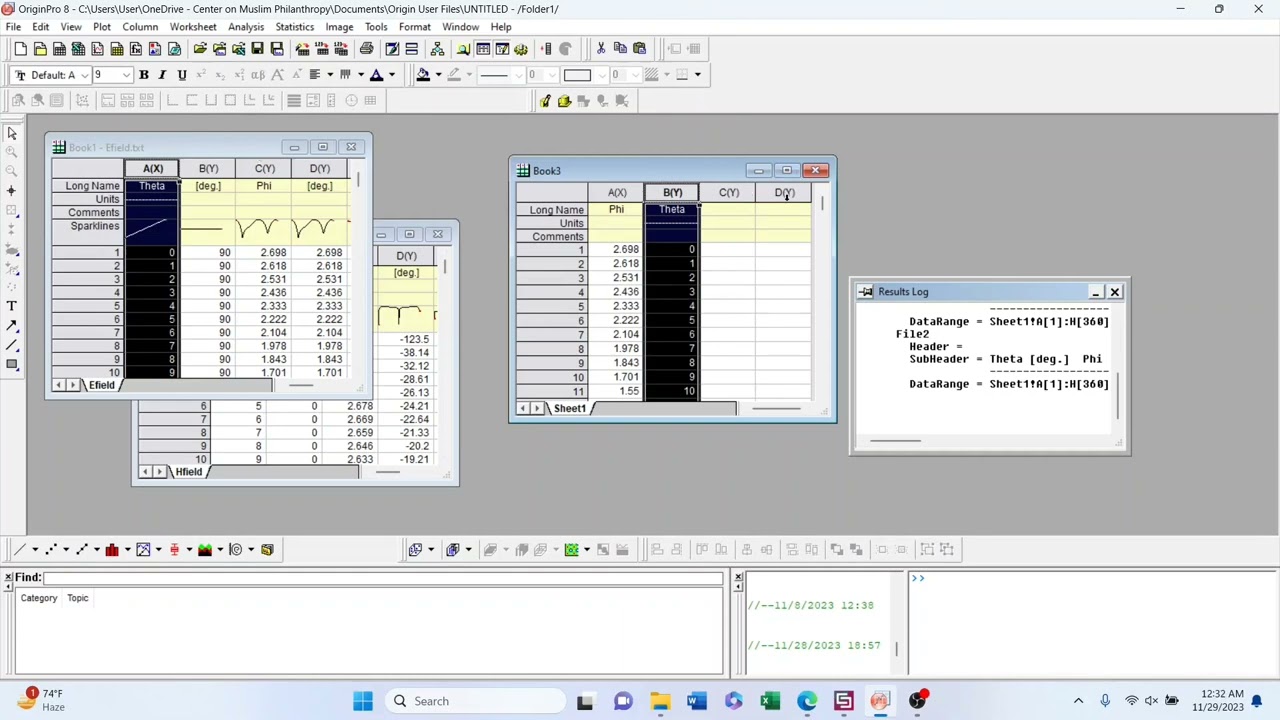Select Sheet1 tab in Book3
The height and width of the screenshot is (720, 1280).
click(x=569, y=408)
